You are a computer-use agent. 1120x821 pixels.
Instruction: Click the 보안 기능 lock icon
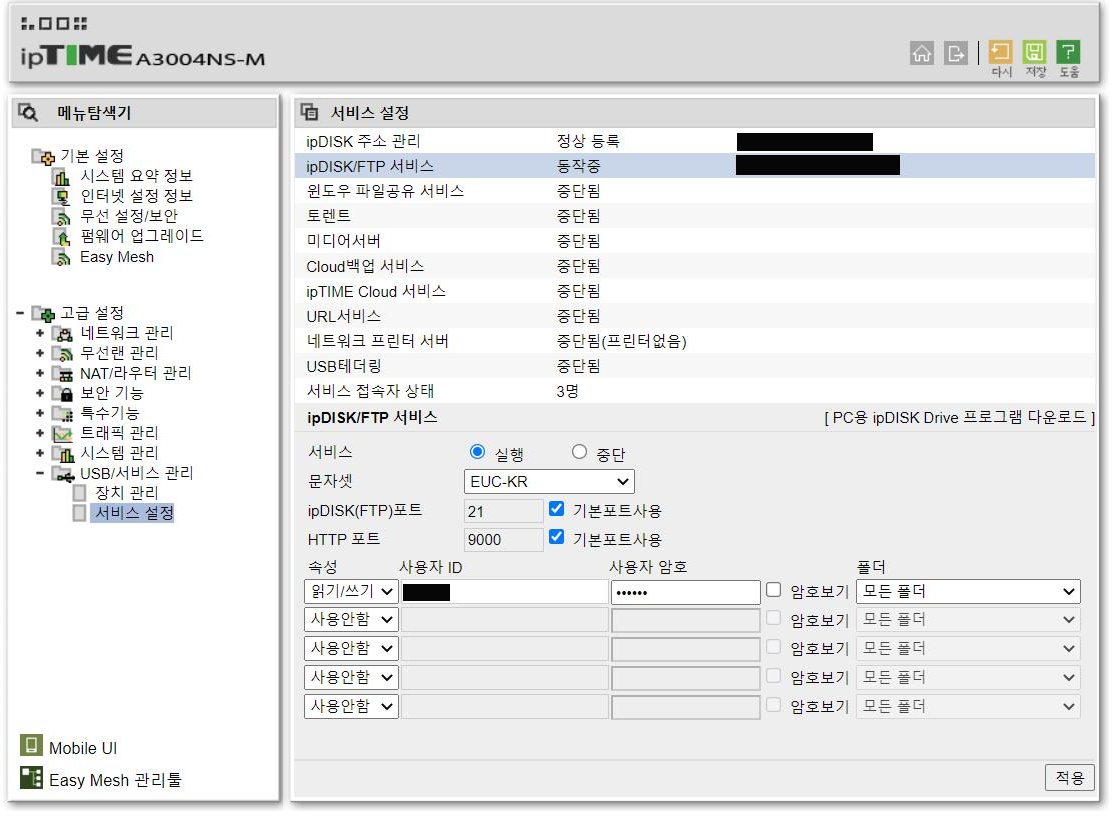point(63,394)
